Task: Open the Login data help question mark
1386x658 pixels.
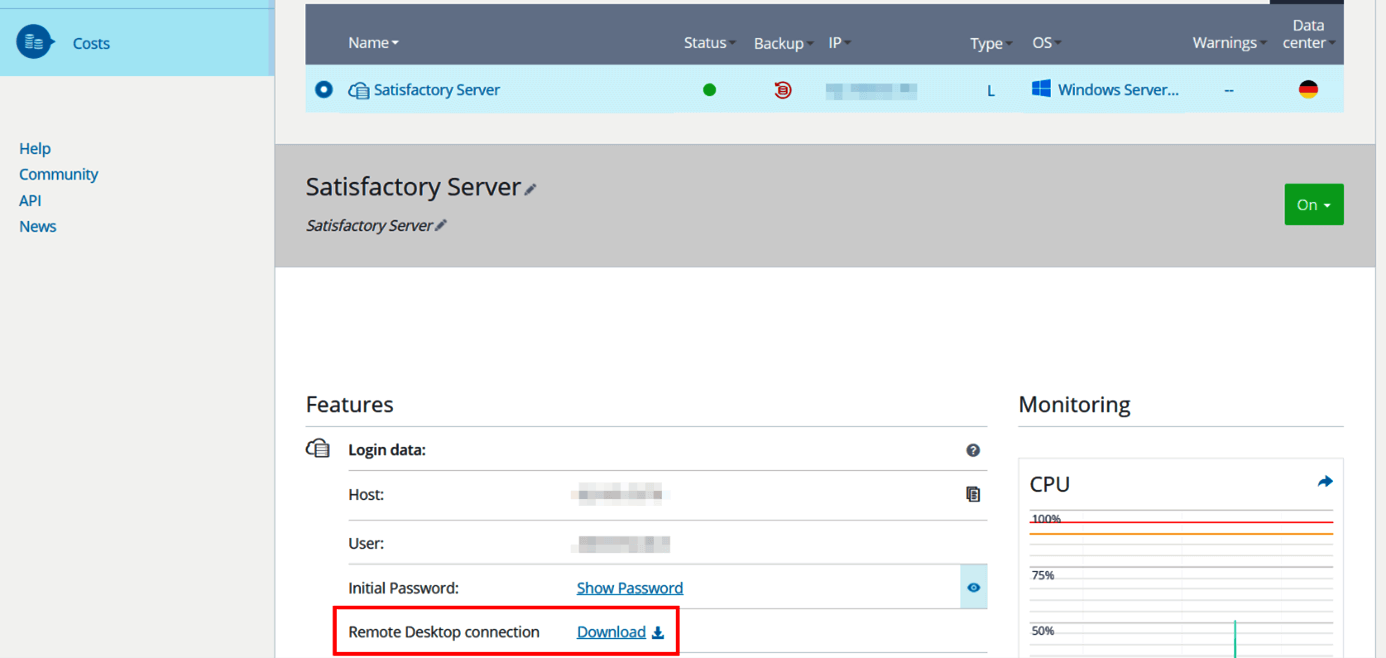Action: tap(973, 450)
